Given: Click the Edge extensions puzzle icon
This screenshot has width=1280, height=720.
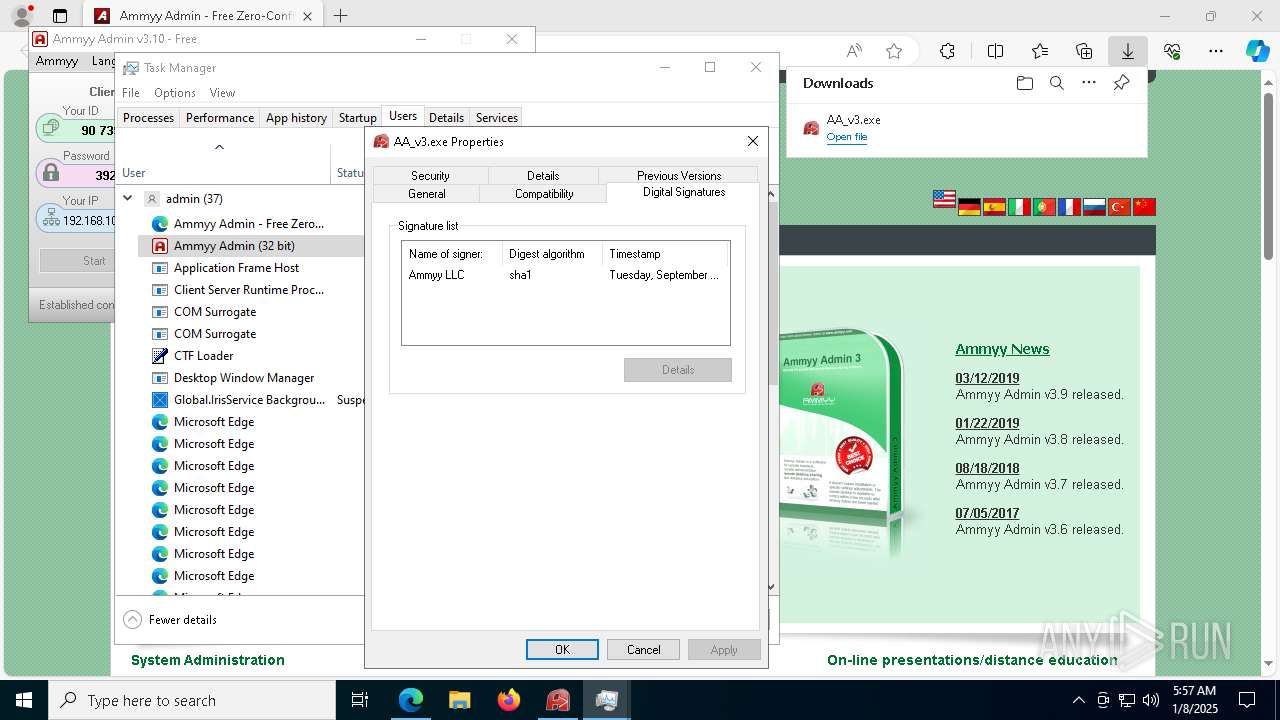Looking at the screenshot, I should [947, 51].
